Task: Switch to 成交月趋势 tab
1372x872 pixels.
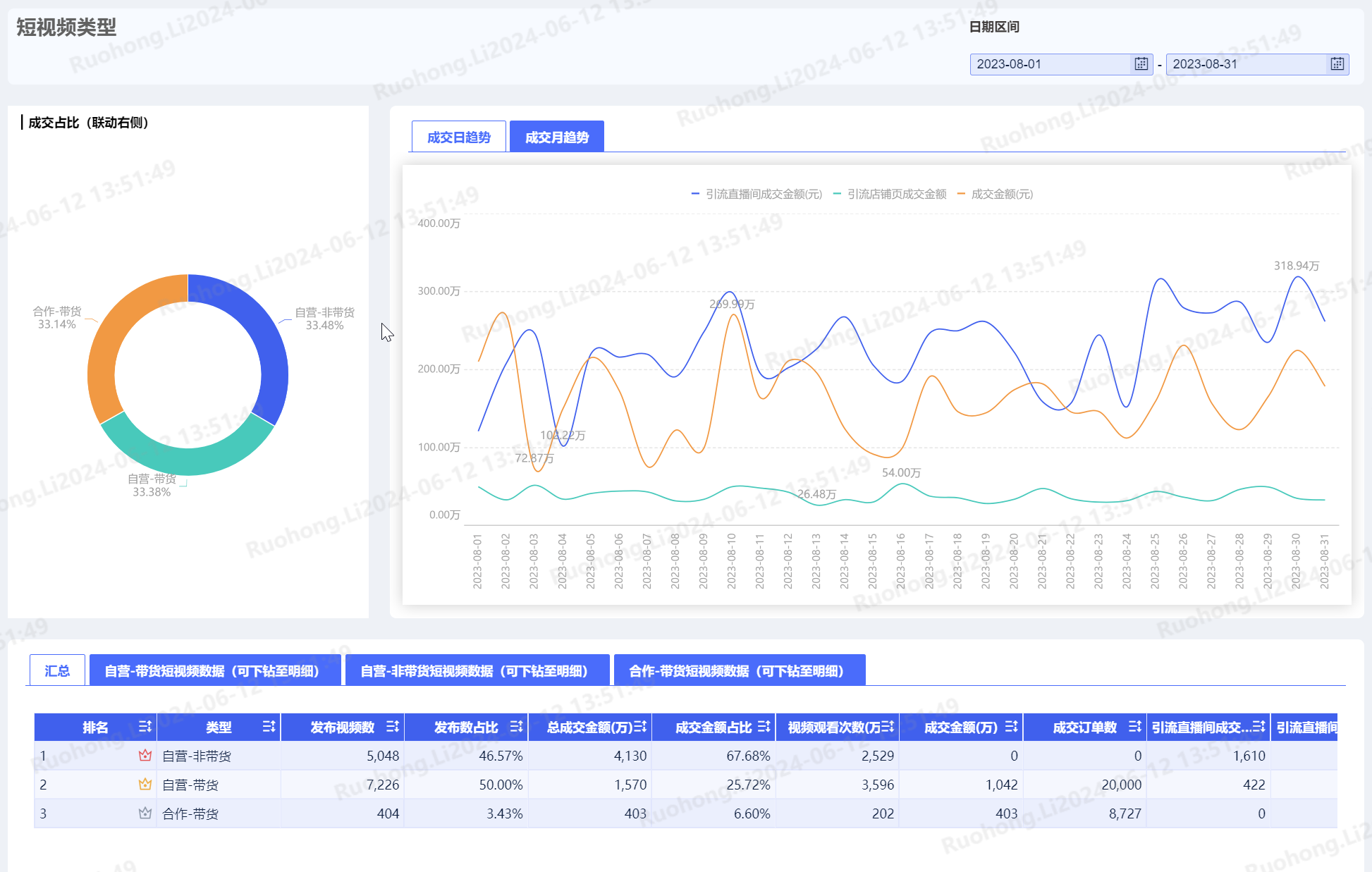Action: (556, 137)
